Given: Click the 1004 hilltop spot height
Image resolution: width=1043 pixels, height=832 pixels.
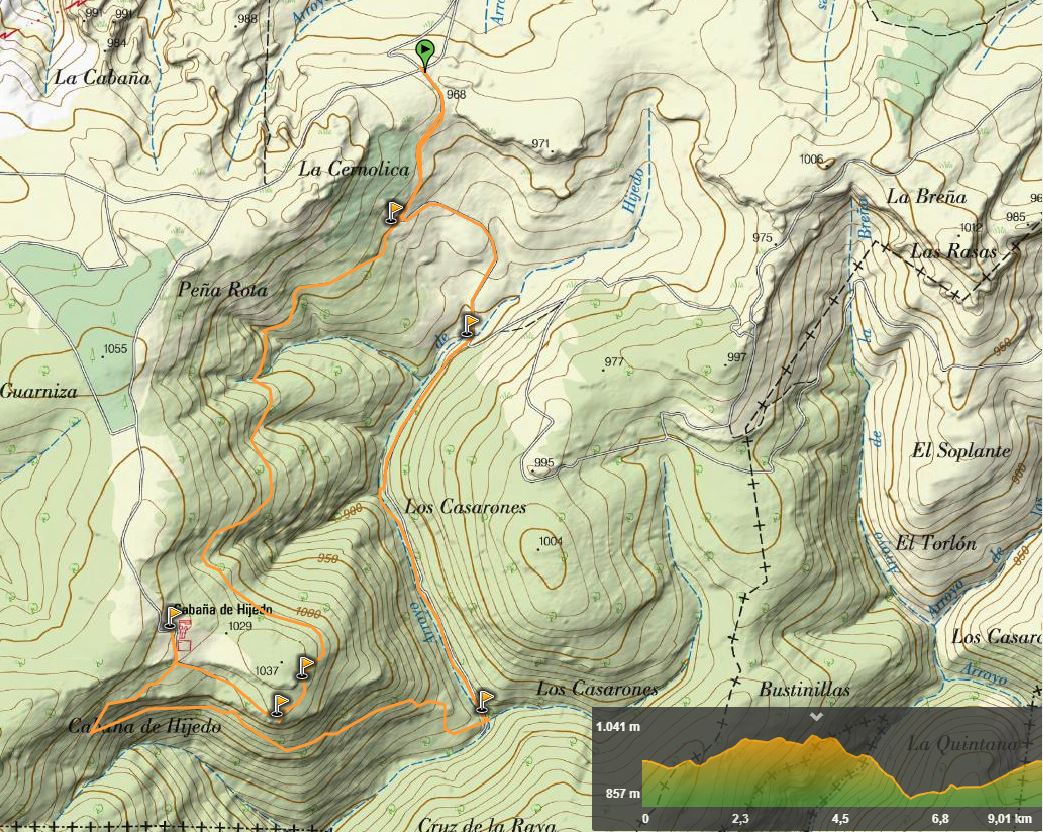Looking at the screenshot, I should click(551, 543).
